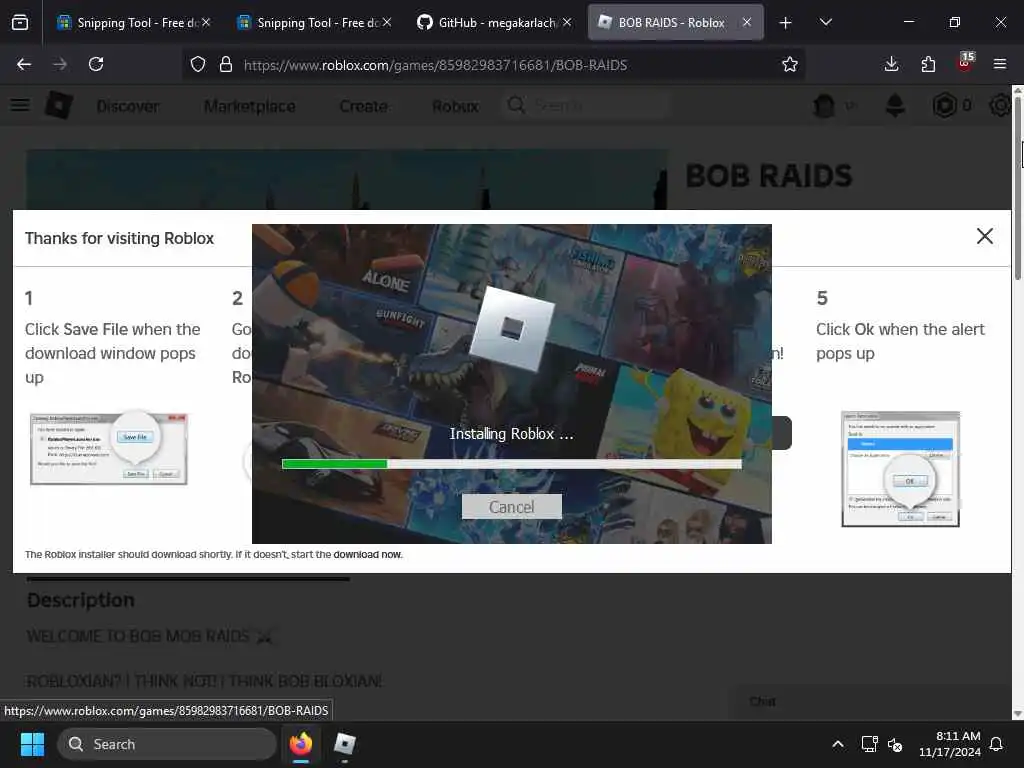Open a new browser tab
The width and height of the screenshot is (1024, 768).
[x=786, y=23]
